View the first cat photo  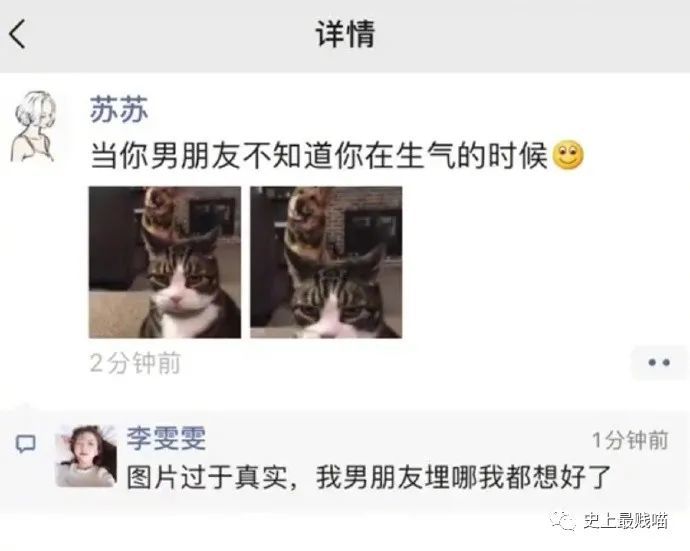coord(165,262)
